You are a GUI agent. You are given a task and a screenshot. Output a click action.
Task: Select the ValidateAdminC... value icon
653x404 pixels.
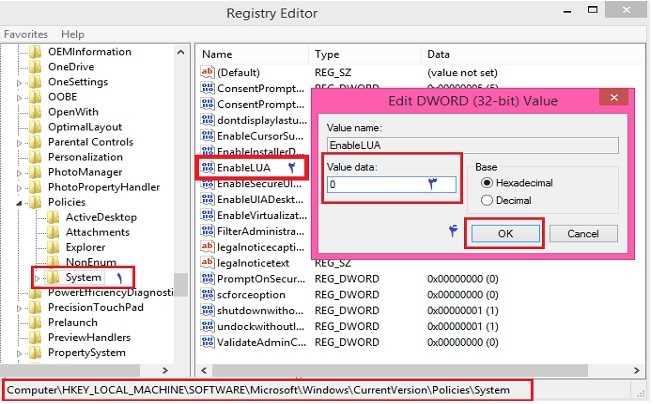click(x=208, y=343)
